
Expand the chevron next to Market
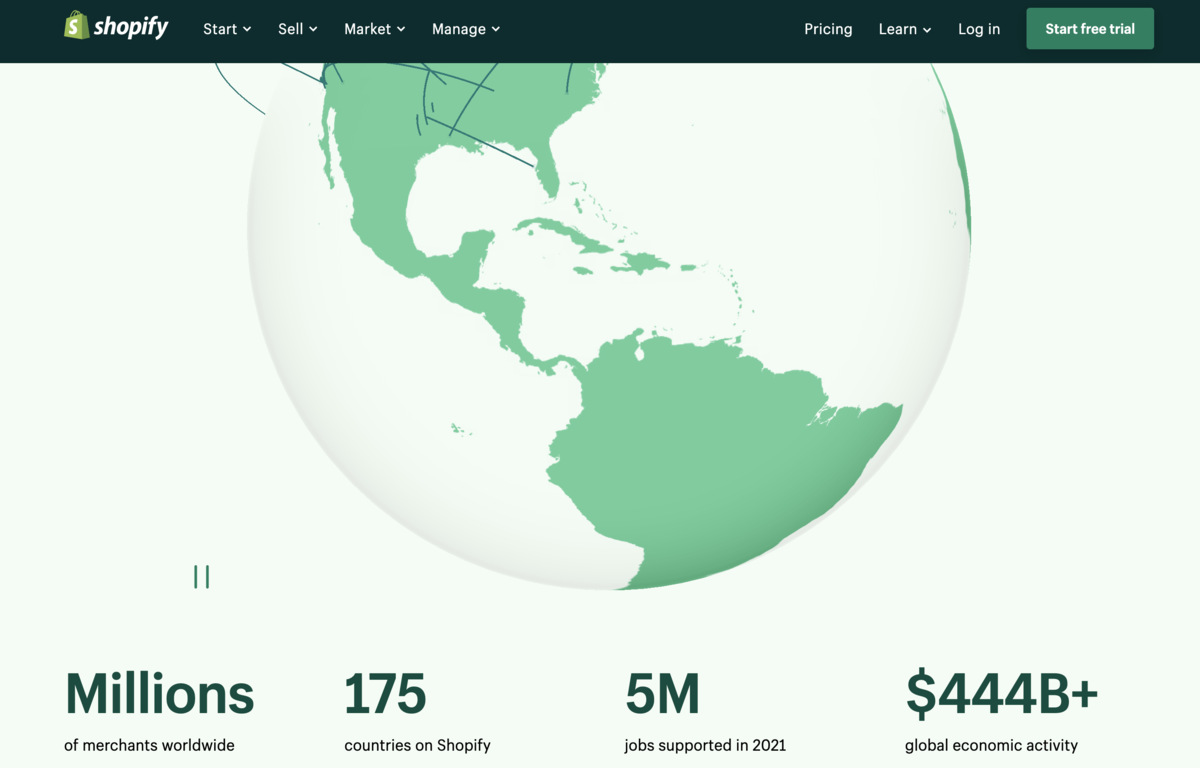[x=401, y=30]
